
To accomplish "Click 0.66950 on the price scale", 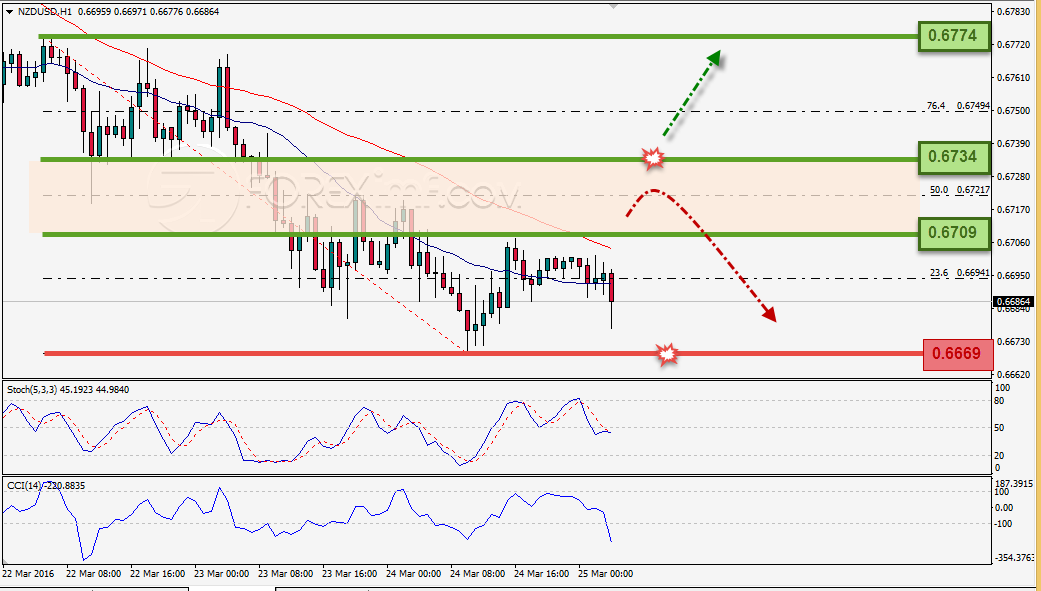I will pos(1014,276).
